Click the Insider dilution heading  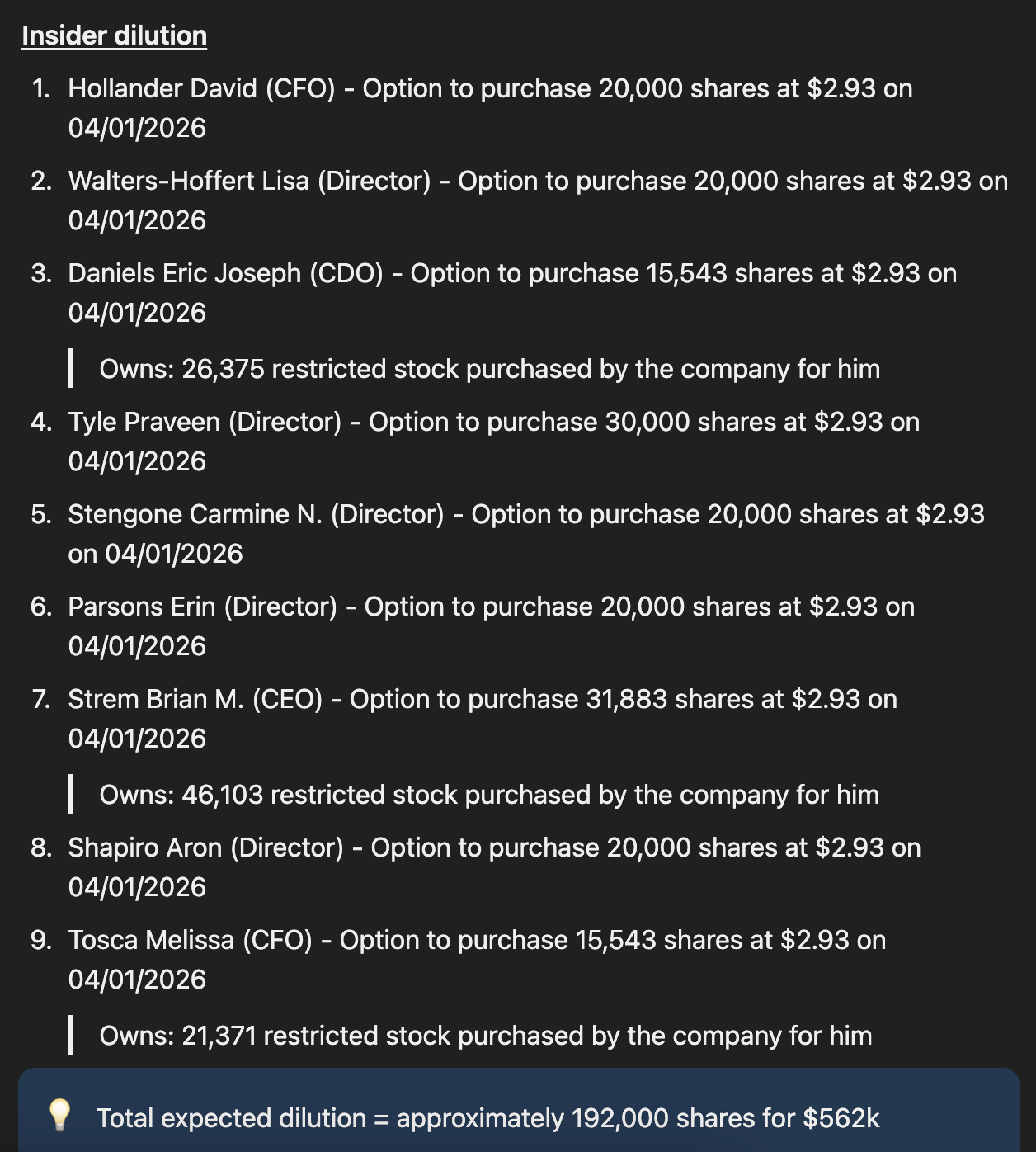114,35
